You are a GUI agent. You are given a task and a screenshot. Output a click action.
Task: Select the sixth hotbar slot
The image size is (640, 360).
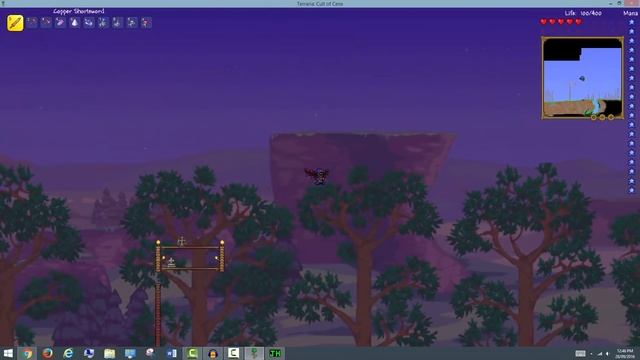(x=89, y=22)
